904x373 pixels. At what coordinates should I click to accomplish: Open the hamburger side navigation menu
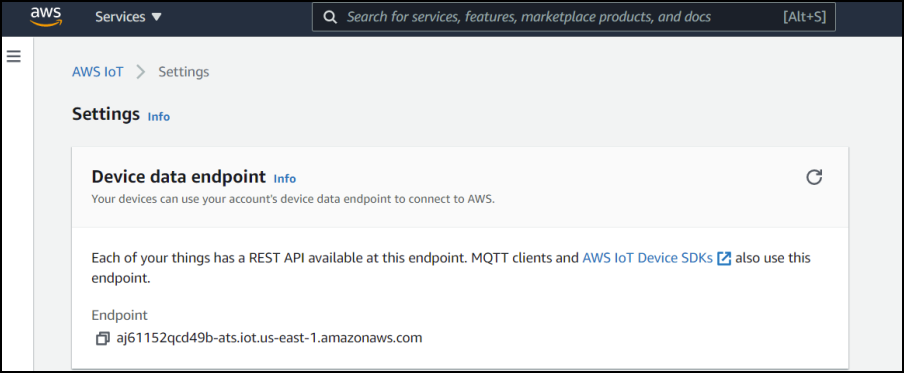point(13,56)
